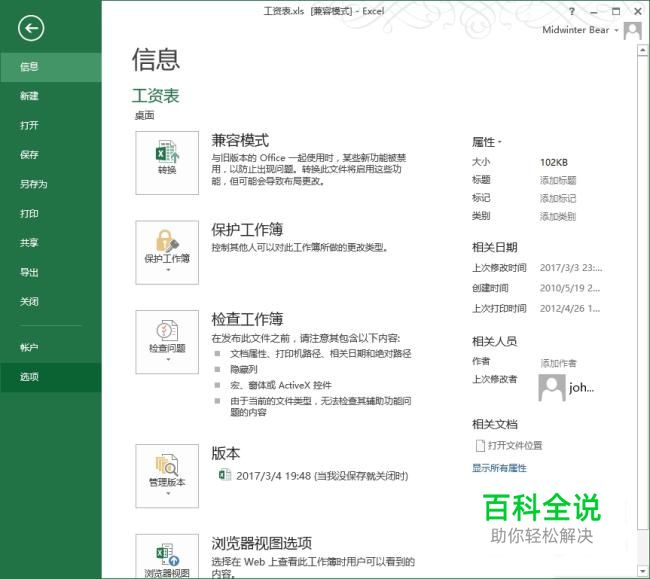
Task: Click the 浏览器视图选项 section heading
Action: [262, 543]
